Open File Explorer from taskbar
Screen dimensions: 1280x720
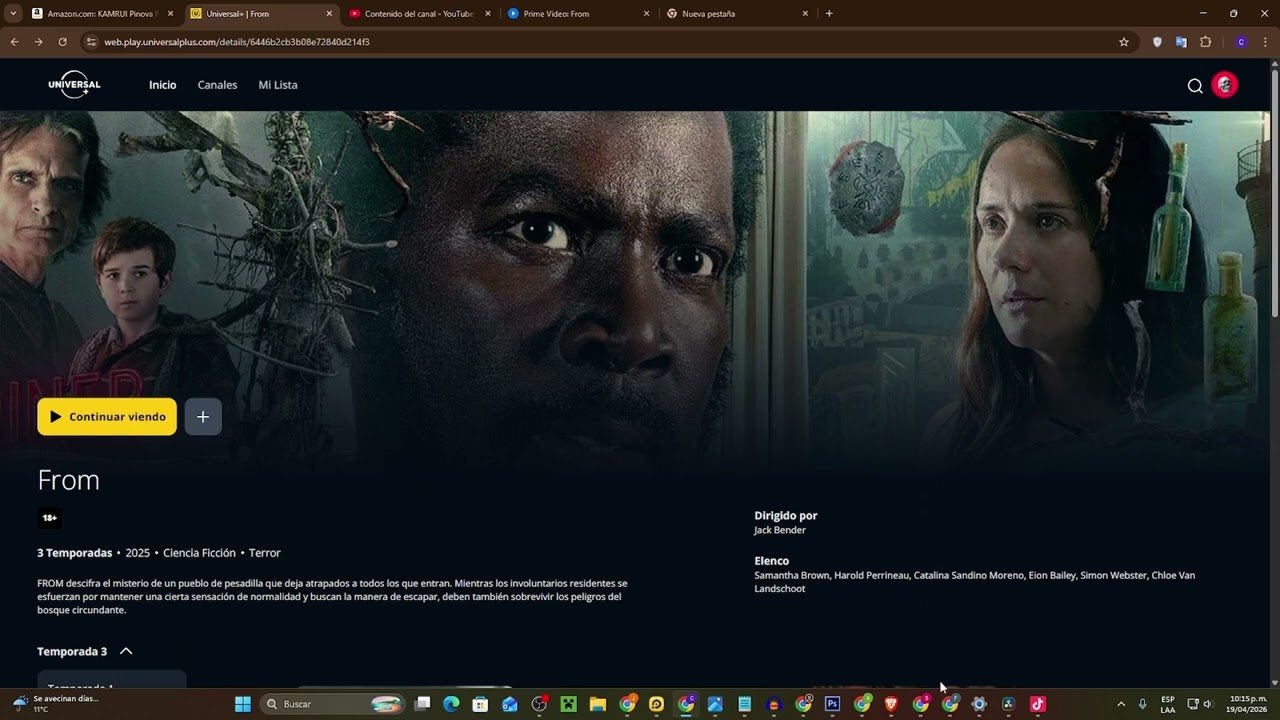(x=598, y=704)
